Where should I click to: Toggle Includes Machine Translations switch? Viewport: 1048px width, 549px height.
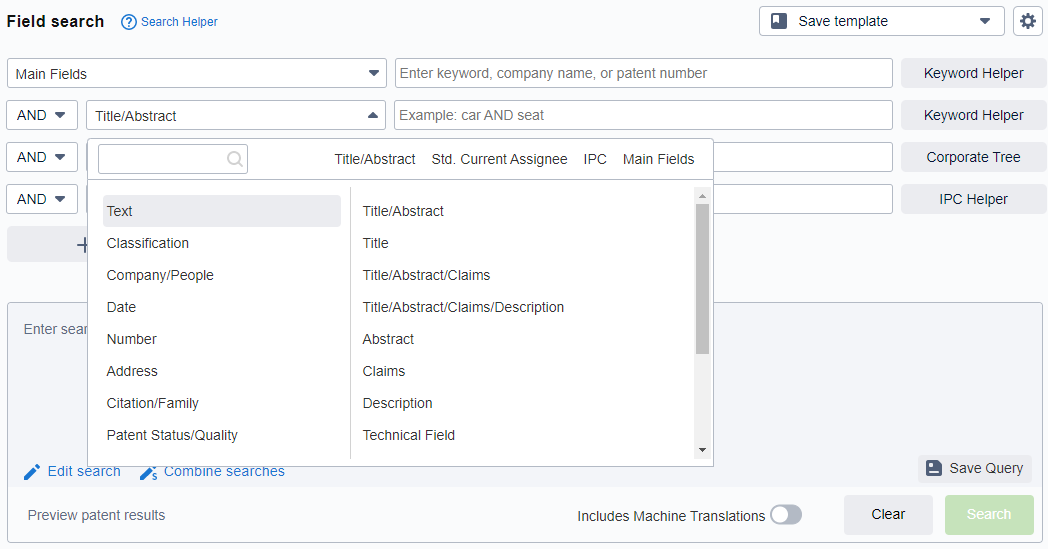785,515
